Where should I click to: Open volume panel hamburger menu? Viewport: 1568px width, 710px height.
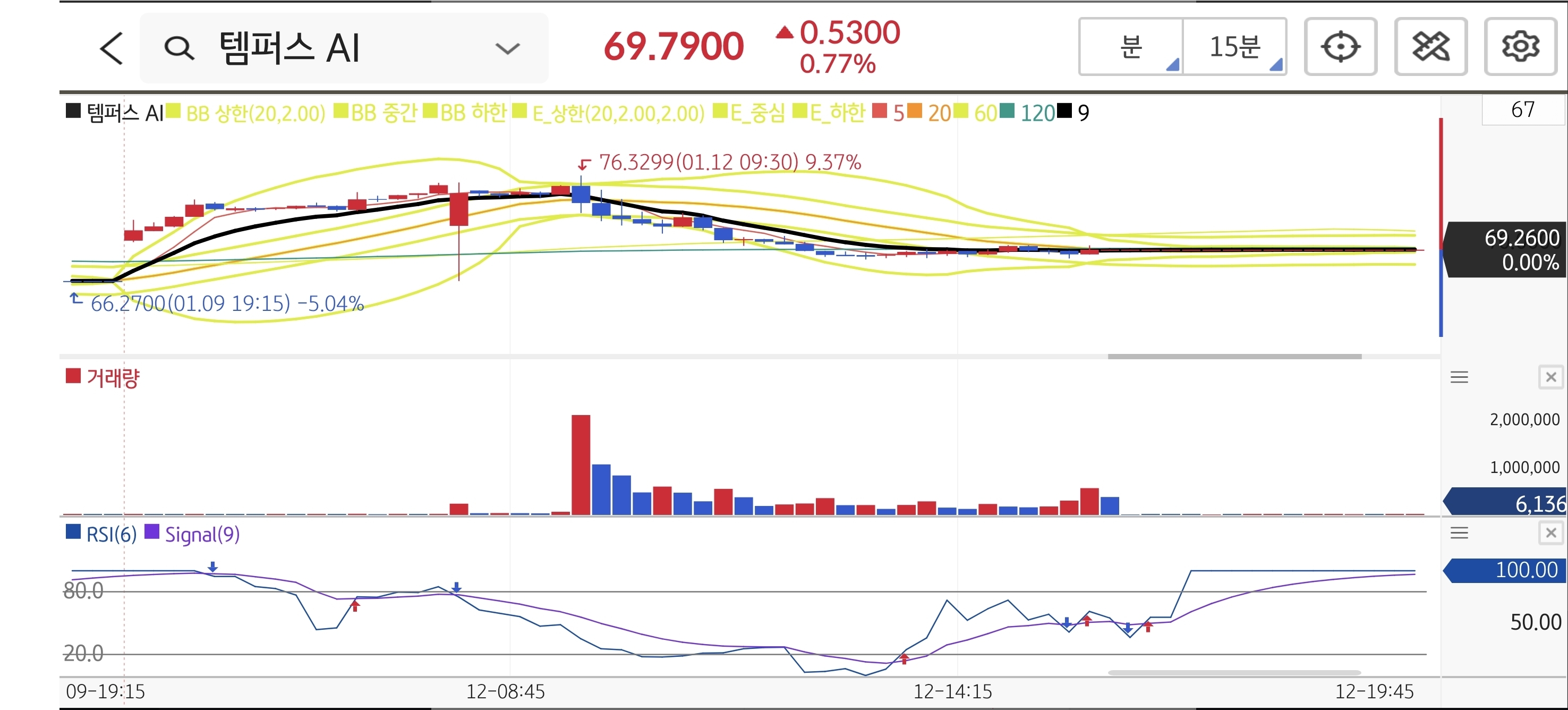[x=1459, y=377]
